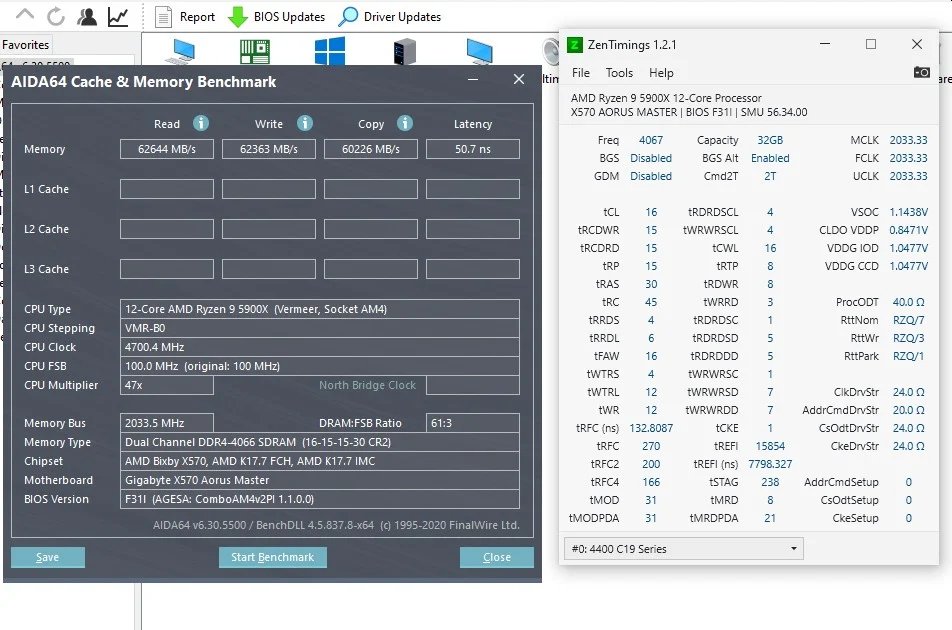Click the RttWr value 'RZQ/3'

click(908, 338)
